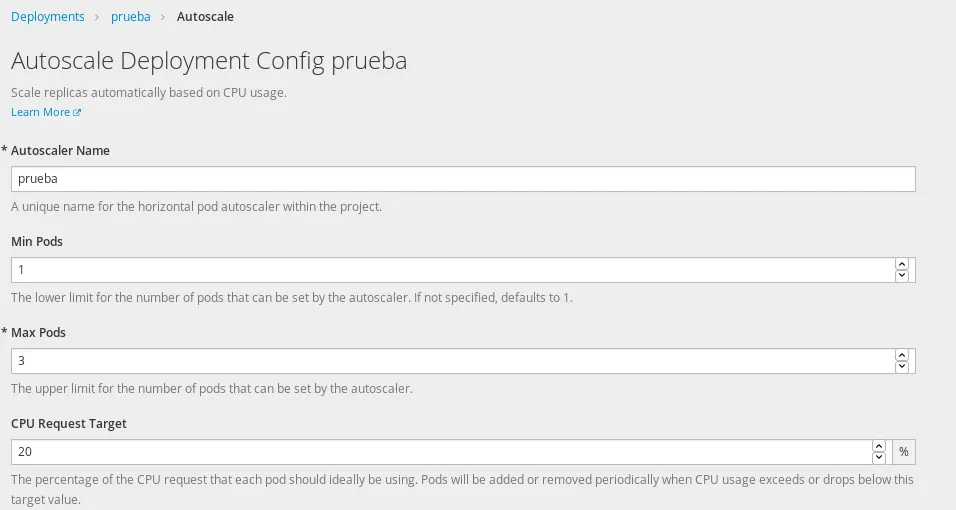Click the Max Pods label

pos(38,332)
